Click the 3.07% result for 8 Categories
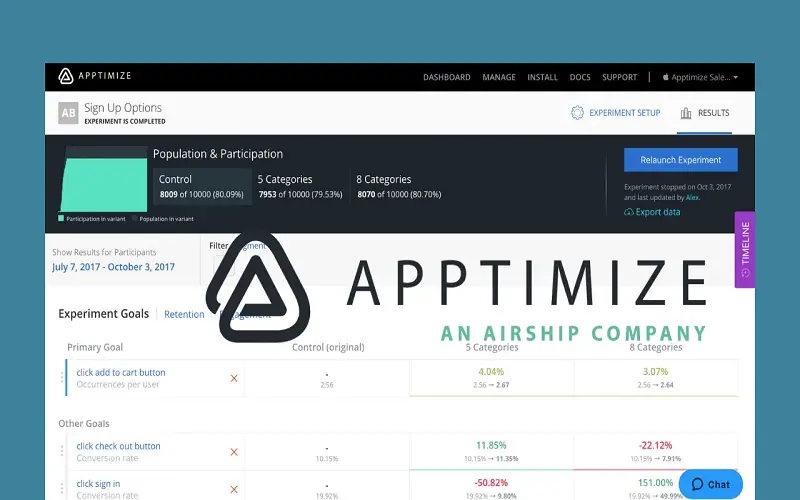800x500 pixels. click(656, 371)
